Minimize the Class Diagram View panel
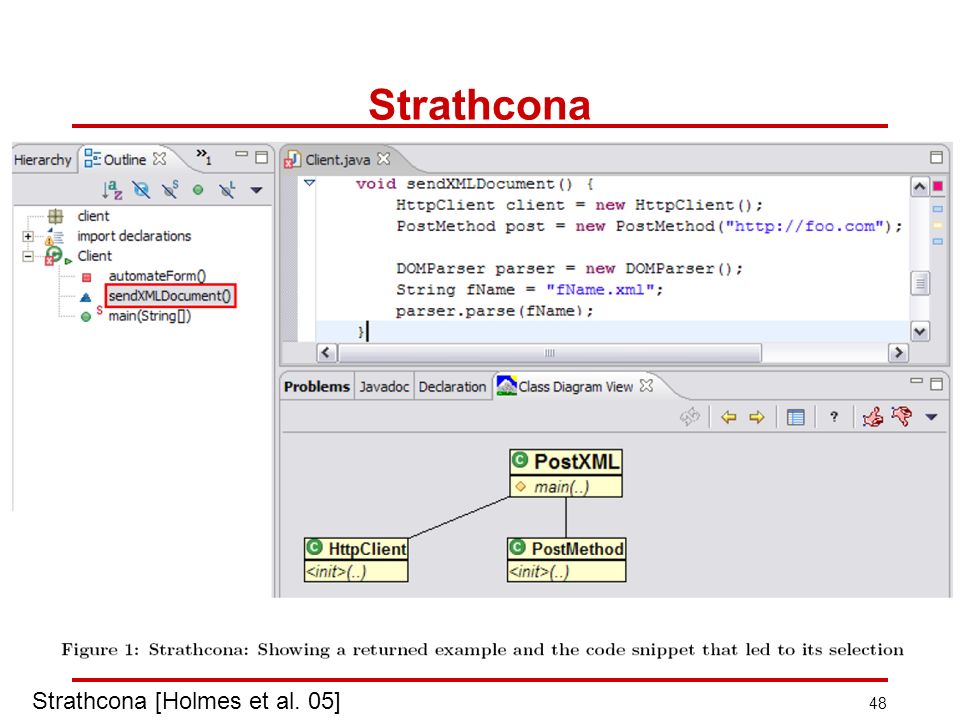The image size is (960, 720). (x=916, y=381)
